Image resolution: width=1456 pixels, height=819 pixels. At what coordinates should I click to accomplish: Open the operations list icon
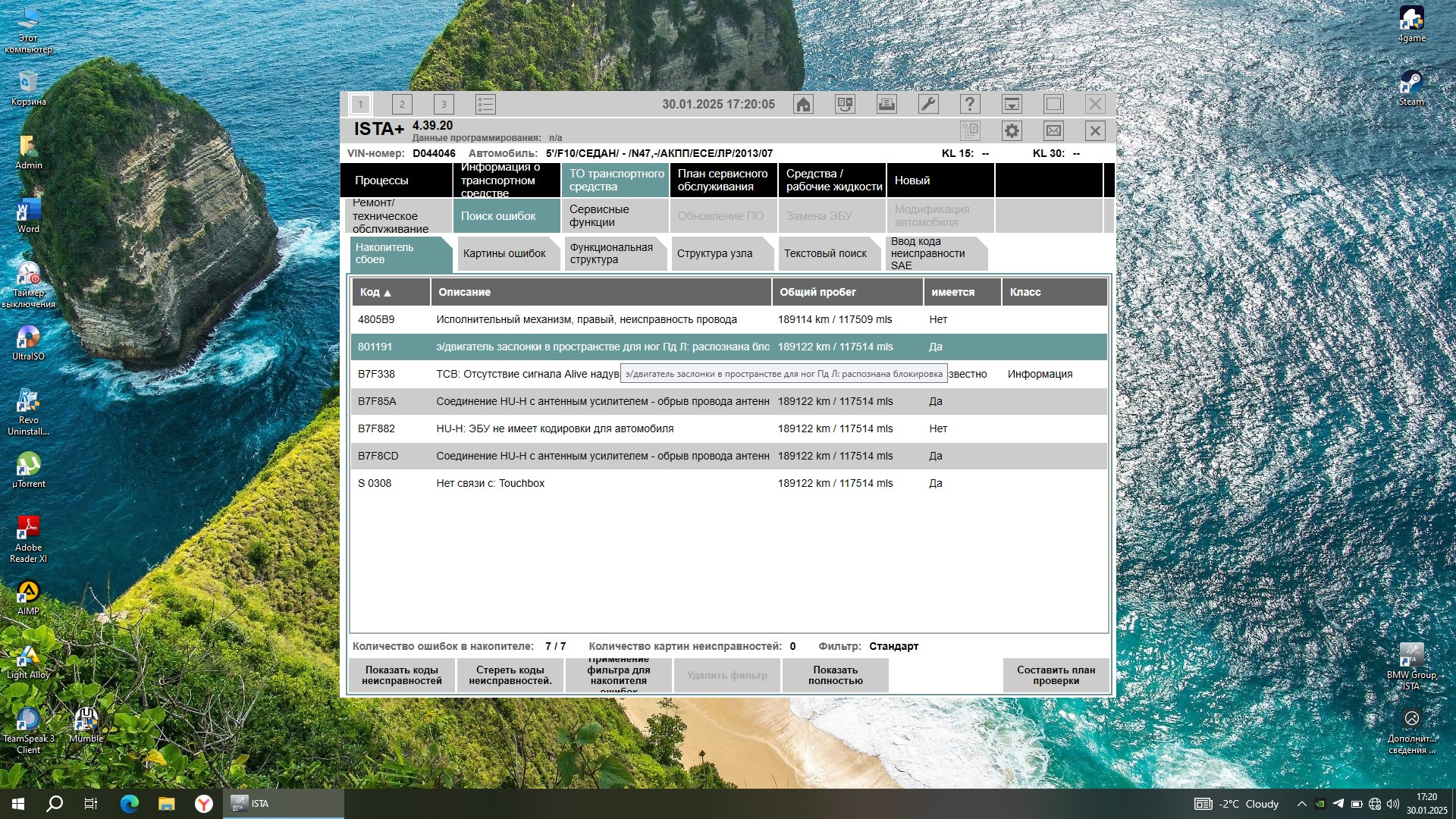(x=485, y=104)
